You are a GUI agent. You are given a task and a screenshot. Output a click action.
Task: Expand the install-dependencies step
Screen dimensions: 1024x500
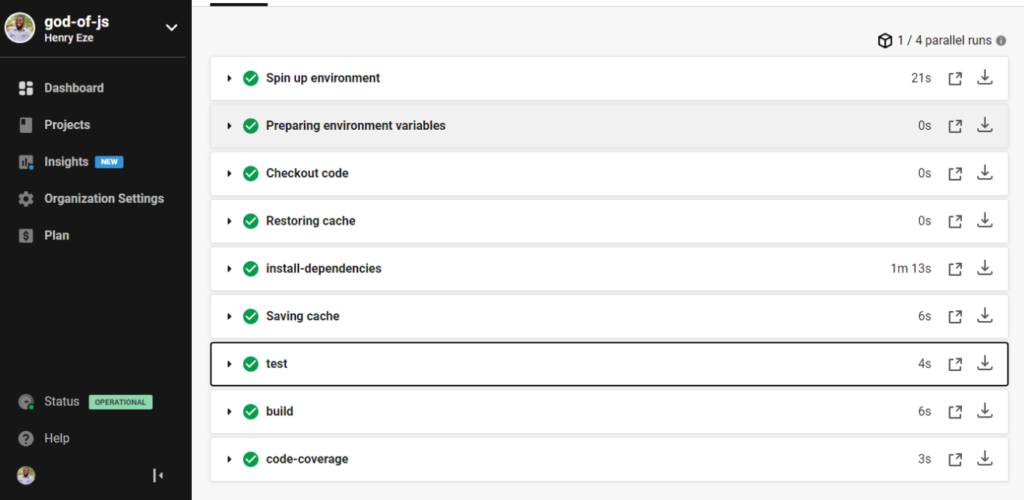pyautogui.click(x=229, y=269)
